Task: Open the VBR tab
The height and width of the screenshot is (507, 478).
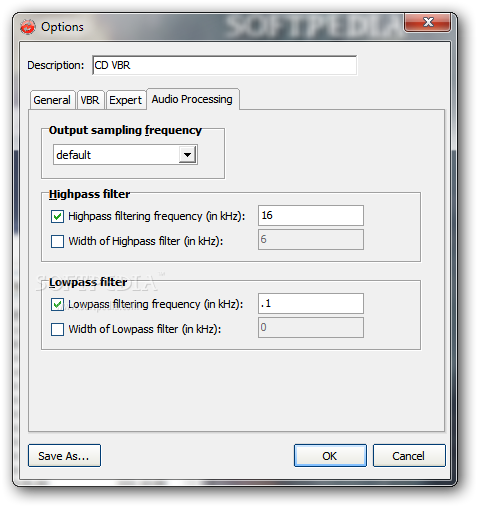Action: pos(90,100)
